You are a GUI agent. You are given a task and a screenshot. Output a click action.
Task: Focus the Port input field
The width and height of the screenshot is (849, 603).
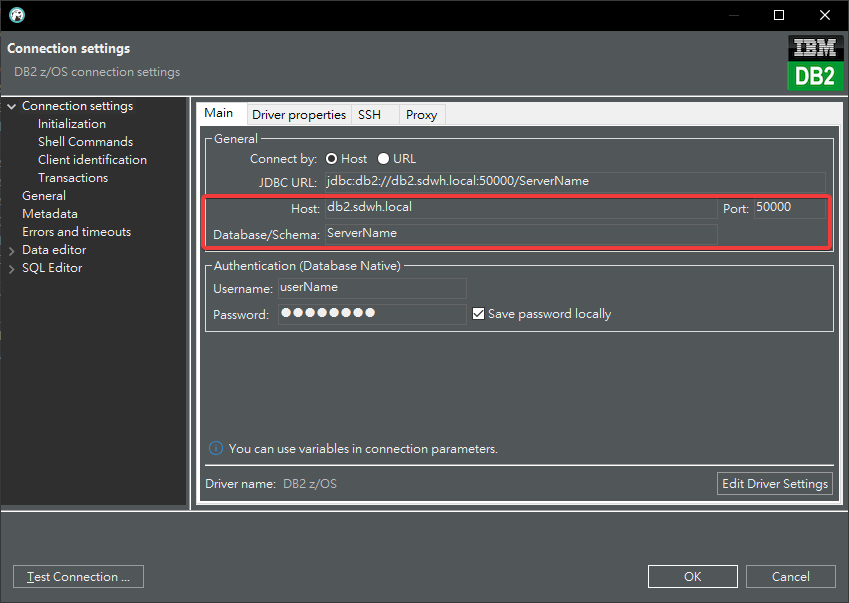789,208
